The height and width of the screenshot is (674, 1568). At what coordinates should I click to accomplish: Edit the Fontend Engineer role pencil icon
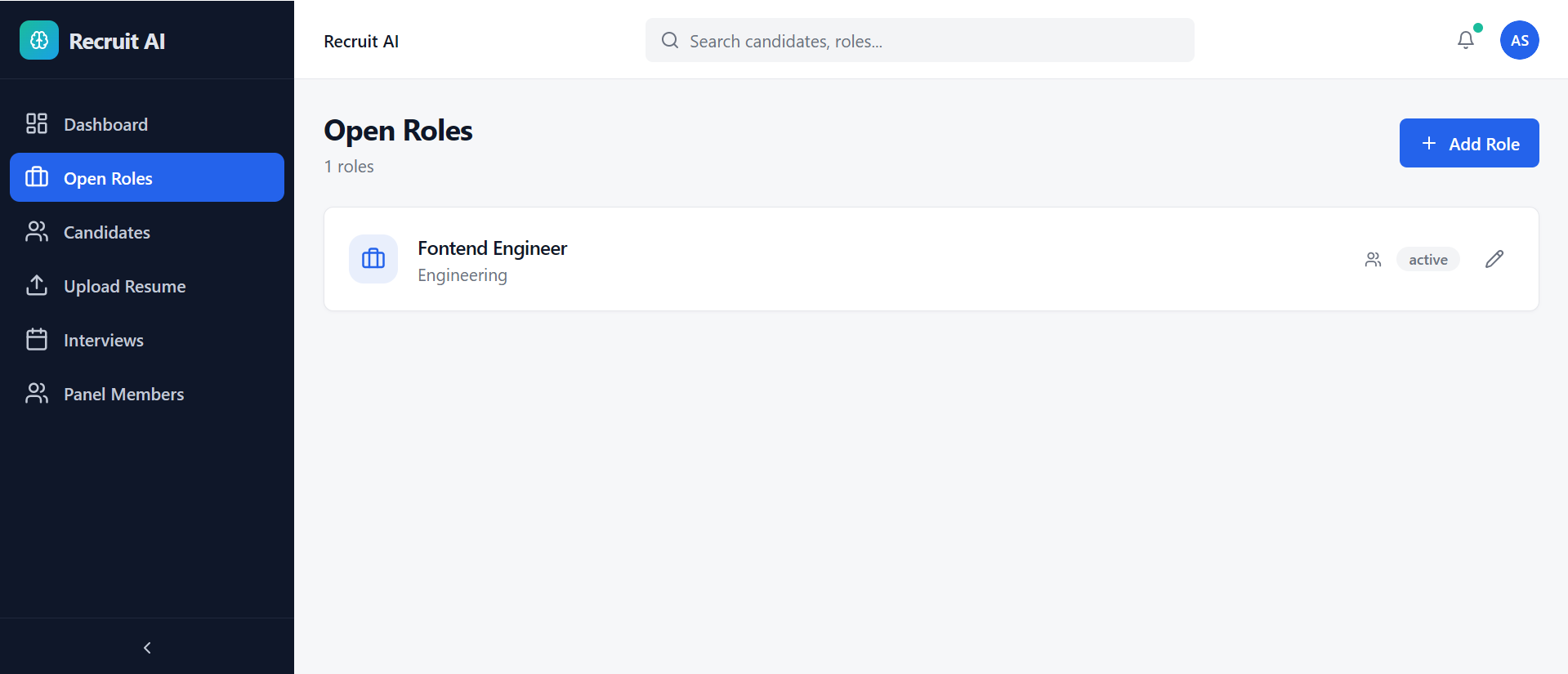(x=1494, y=259)
